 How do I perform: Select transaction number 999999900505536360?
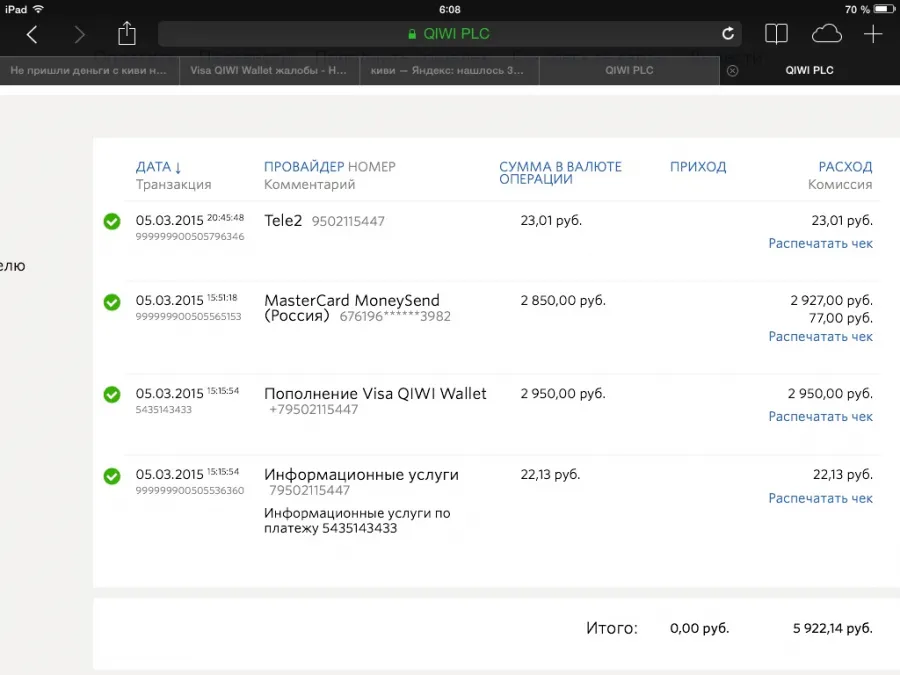click(190, 490)
